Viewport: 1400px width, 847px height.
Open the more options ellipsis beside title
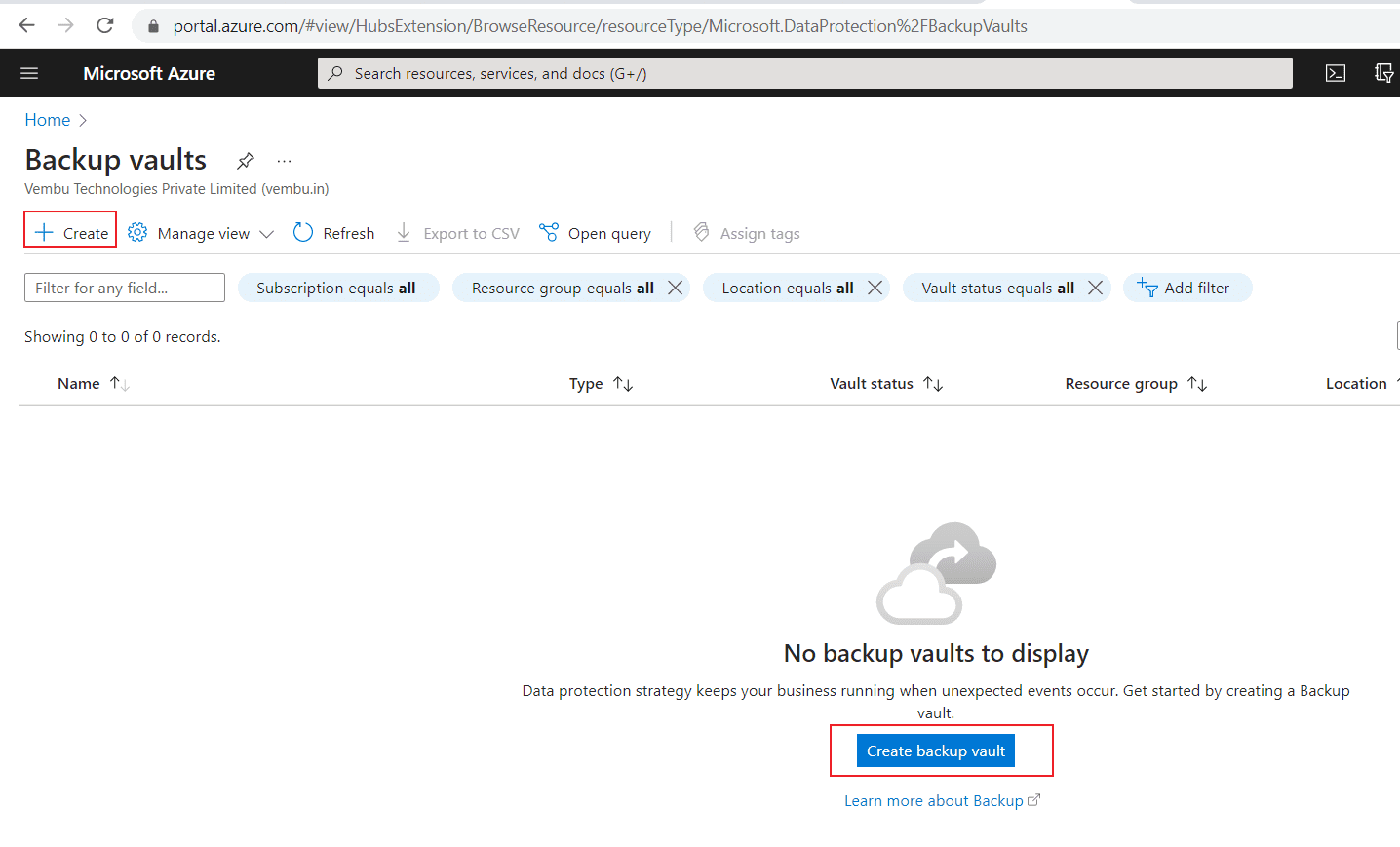[284, 160]
